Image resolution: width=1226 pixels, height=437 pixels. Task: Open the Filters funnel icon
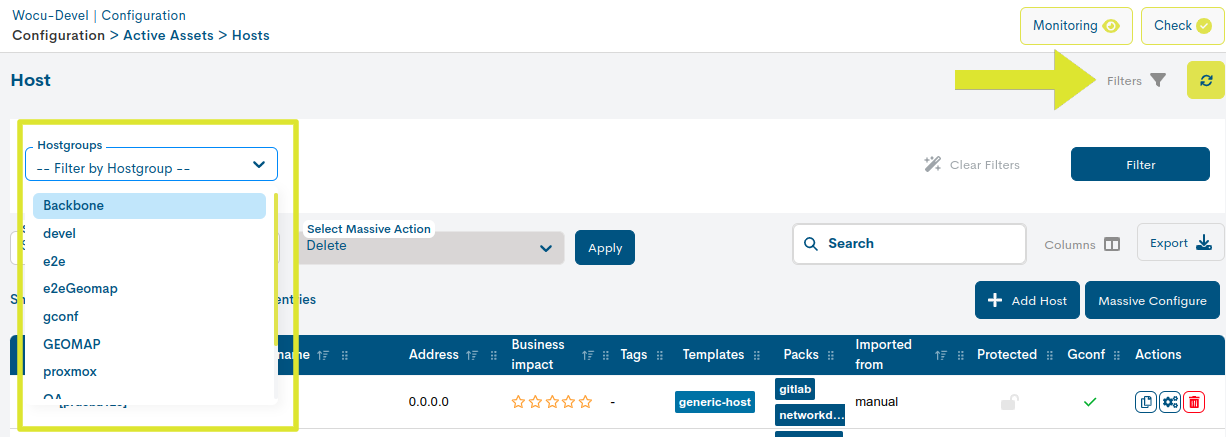click(1158, 80)
